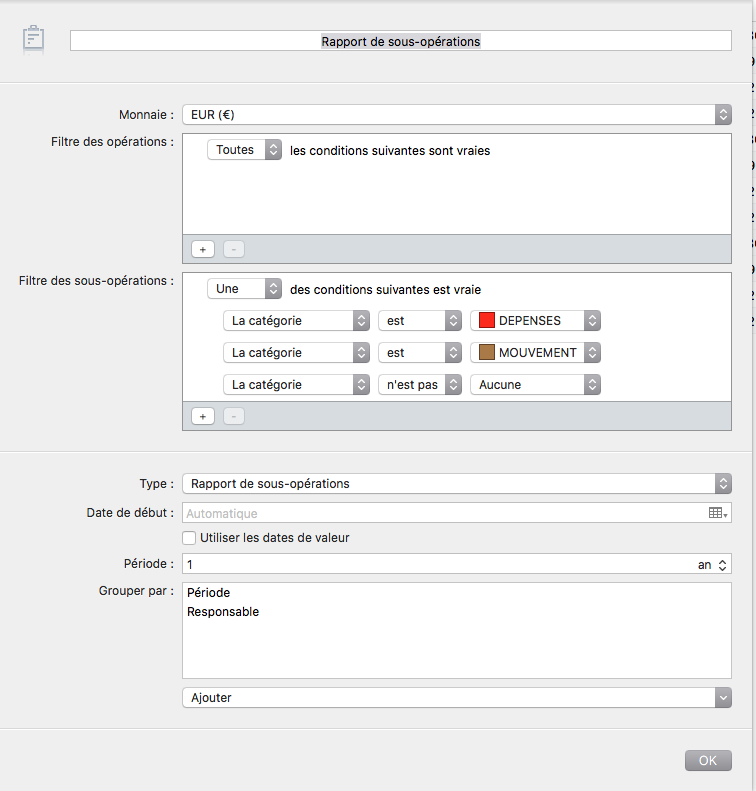Open the Type Rapport de sous-opérations dropdown
The height and width of the screenshot is (791, 756).
(x=456, y=483)
